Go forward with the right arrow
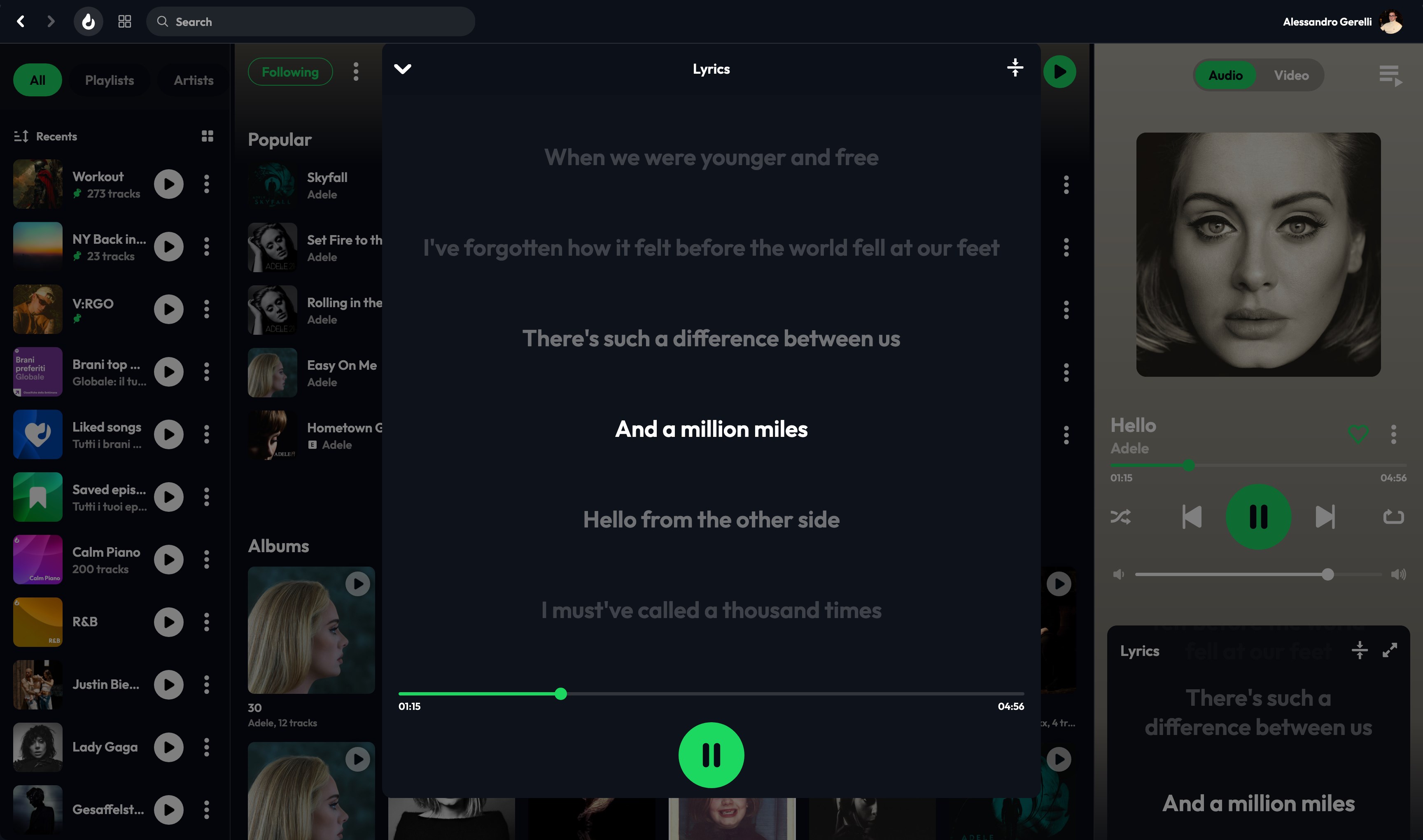The width and height of the screenshot is (1423, 840). (51, 21)
